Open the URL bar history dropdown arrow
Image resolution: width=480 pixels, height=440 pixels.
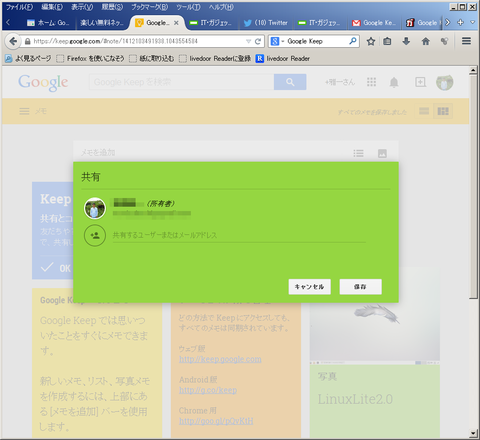[x=248, y=41]
